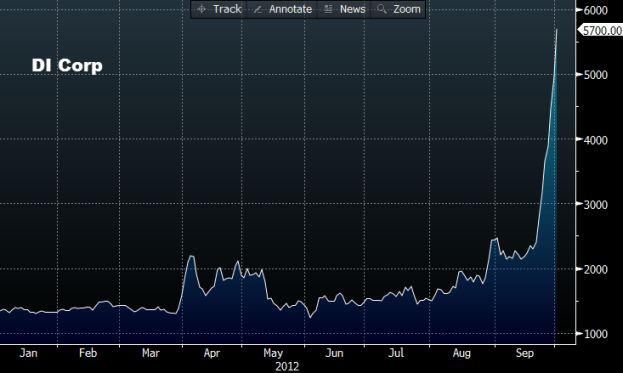623x373 pixels.
Task: Click the May month label
Action: click(x=273, y=353)
